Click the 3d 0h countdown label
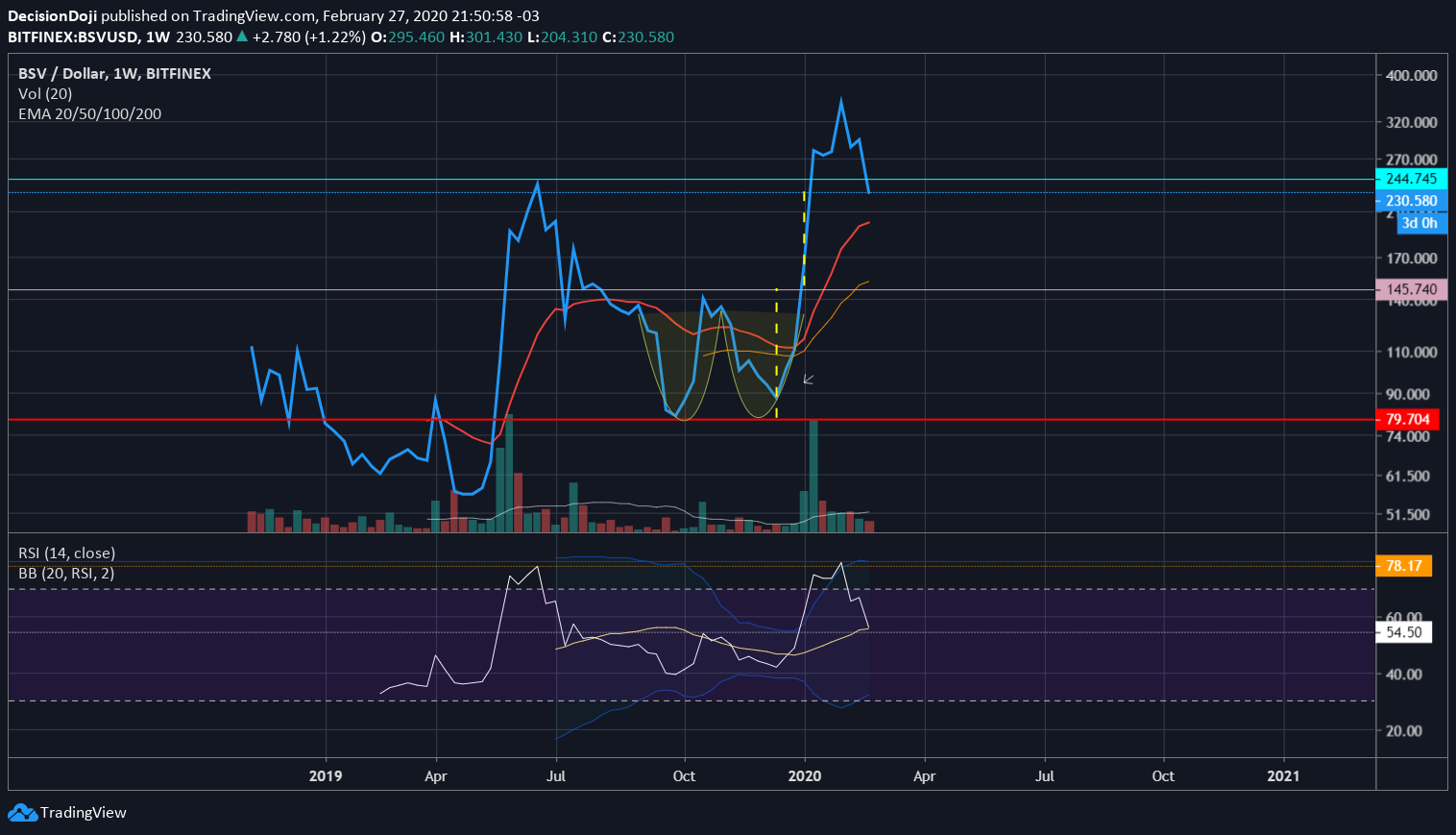The width and height of the screenshot is (1456, 835). pyautogui.click(x=1420, y=223)
